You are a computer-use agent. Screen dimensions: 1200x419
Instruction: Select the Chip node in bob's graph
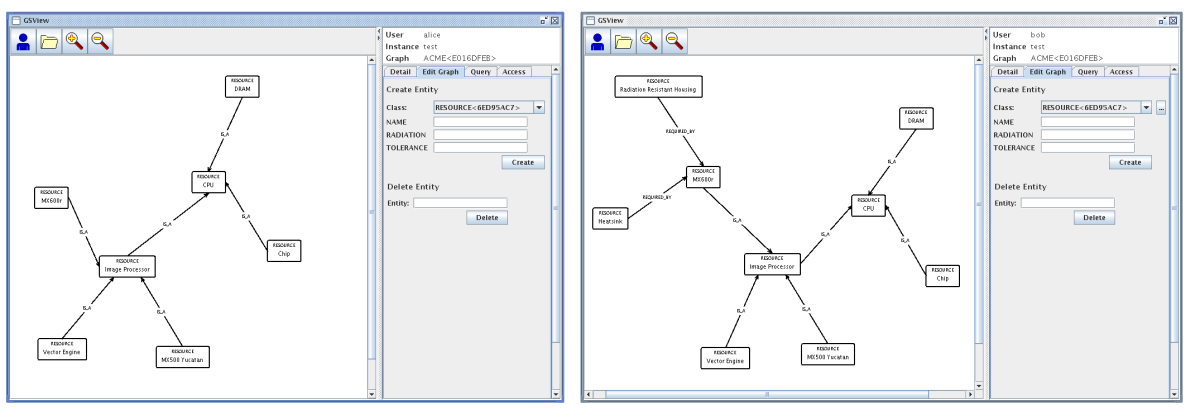(x=943, y=276)
